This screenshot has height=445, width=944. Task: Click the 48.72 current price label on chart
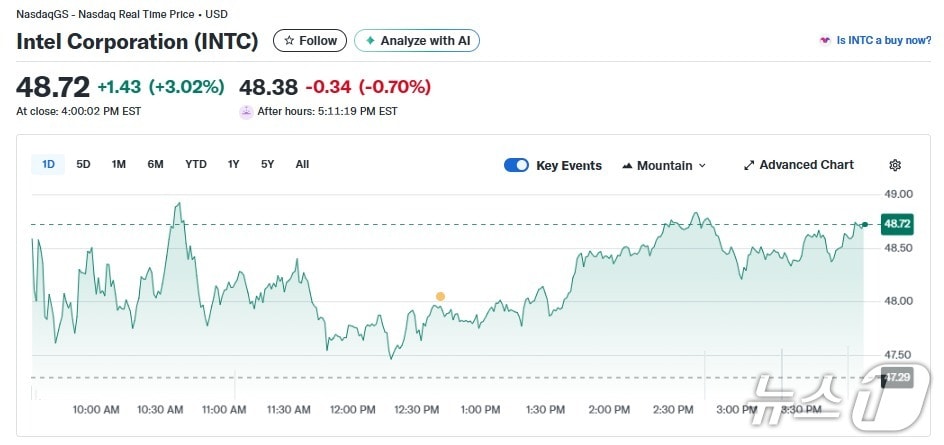click(x=896, y=224)
